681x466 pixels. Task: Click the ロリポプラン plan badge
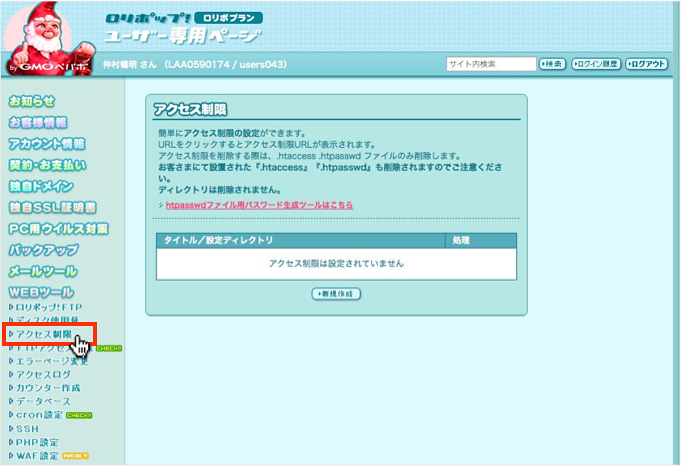coord(228,18)
